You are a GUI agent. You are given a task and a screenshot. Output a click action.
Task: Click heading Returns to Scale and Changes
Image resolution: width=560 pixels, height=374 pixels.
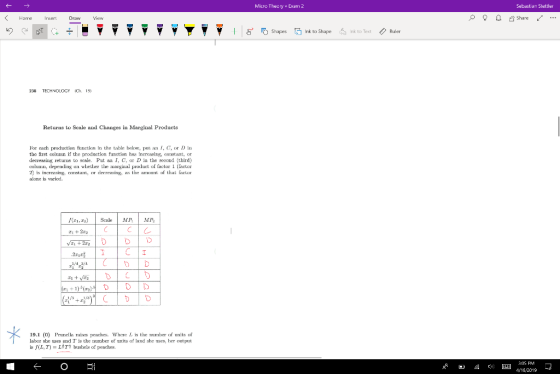click(110, 127)
